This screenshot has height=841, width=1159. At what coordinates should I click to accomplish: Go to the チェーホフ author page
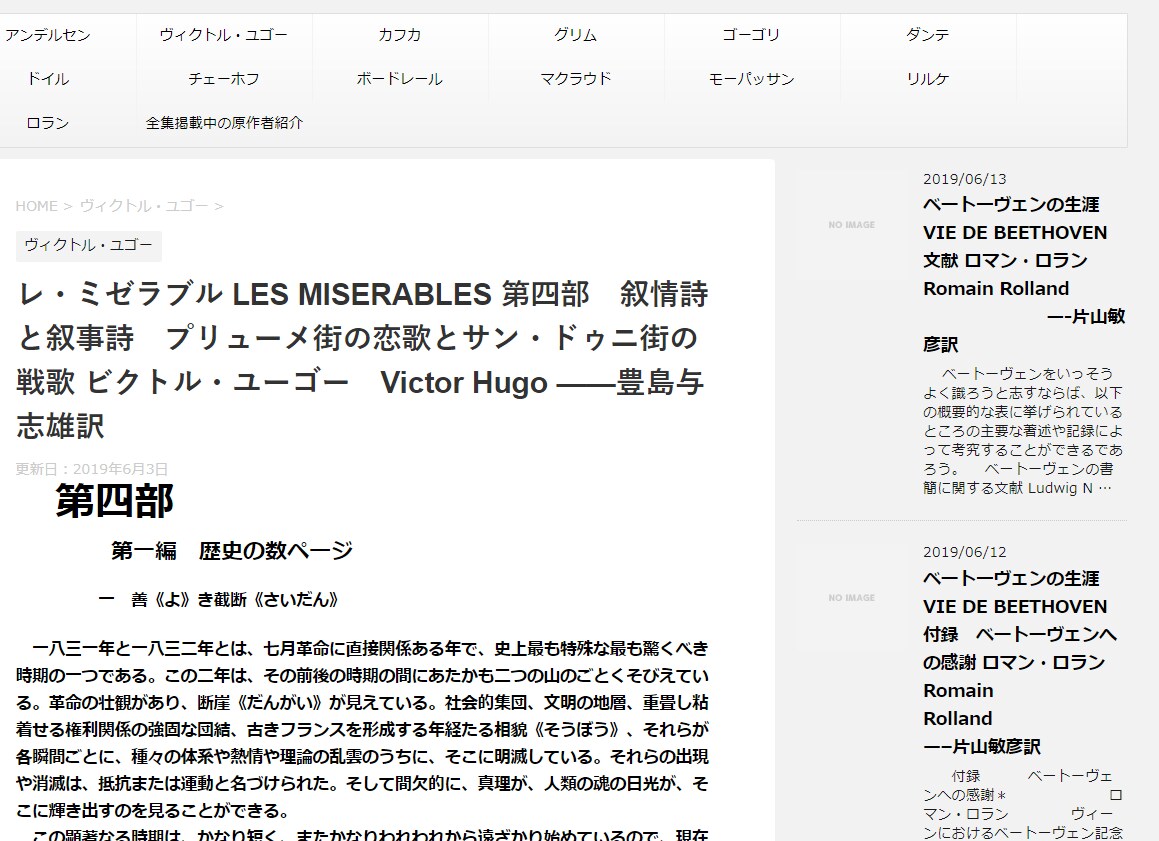[223, 78]
